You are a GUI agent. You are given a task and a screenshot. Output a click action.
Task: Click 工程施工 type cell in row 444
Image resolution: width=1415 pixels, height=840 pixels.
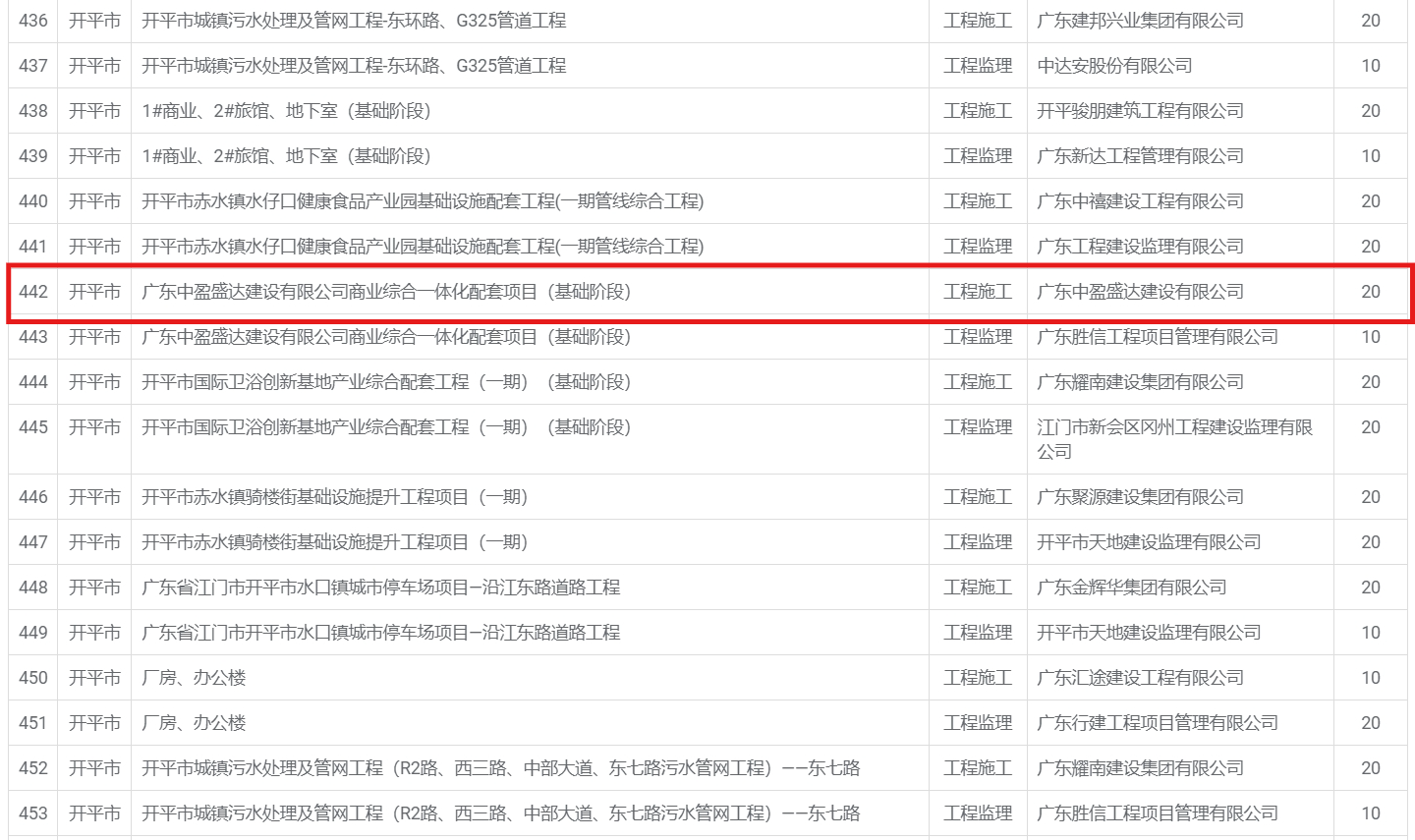coord(977,382)
